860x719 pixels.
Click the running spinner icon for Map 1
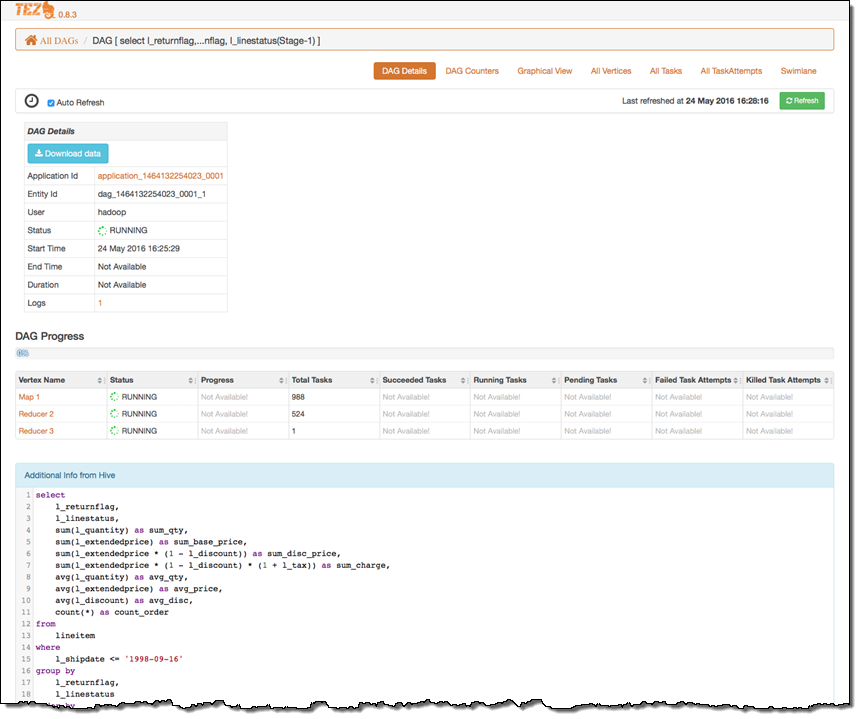coord(115,397)
